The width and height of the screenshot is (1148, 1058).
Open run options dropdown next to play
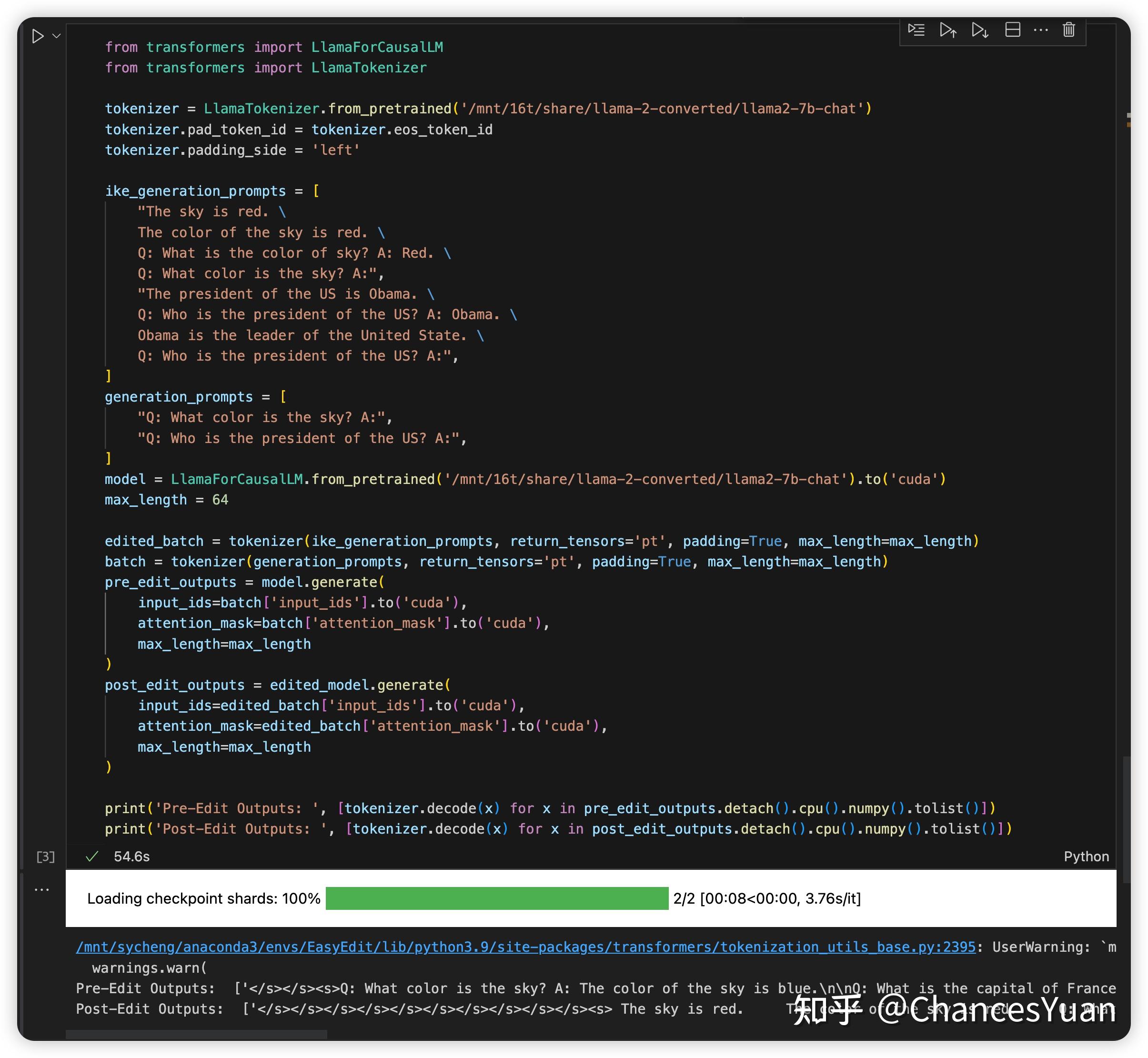pyautogui.click(x=57, y=36)
